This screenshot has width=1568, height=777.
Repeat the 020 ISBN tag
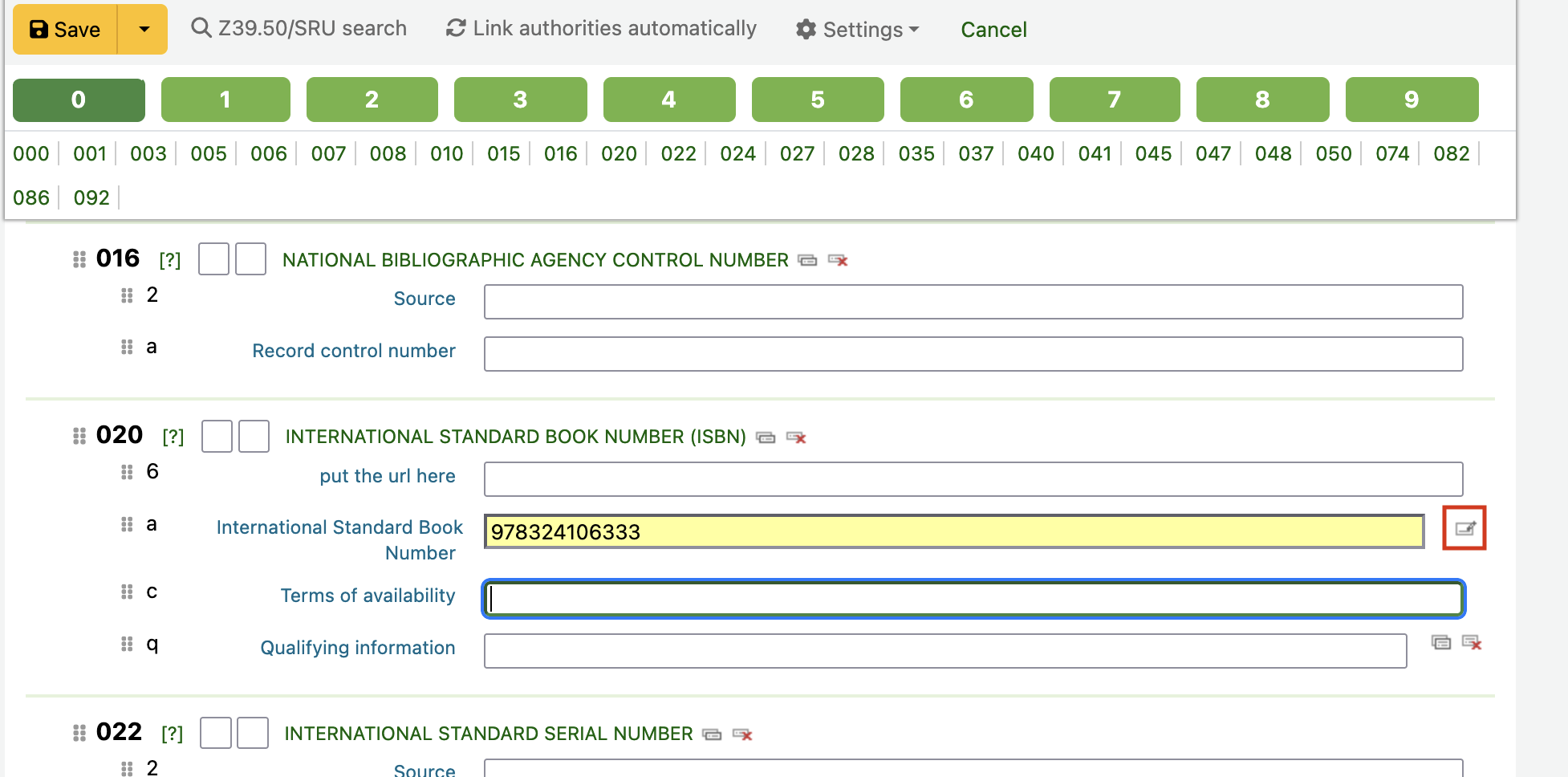click(766, 437)
